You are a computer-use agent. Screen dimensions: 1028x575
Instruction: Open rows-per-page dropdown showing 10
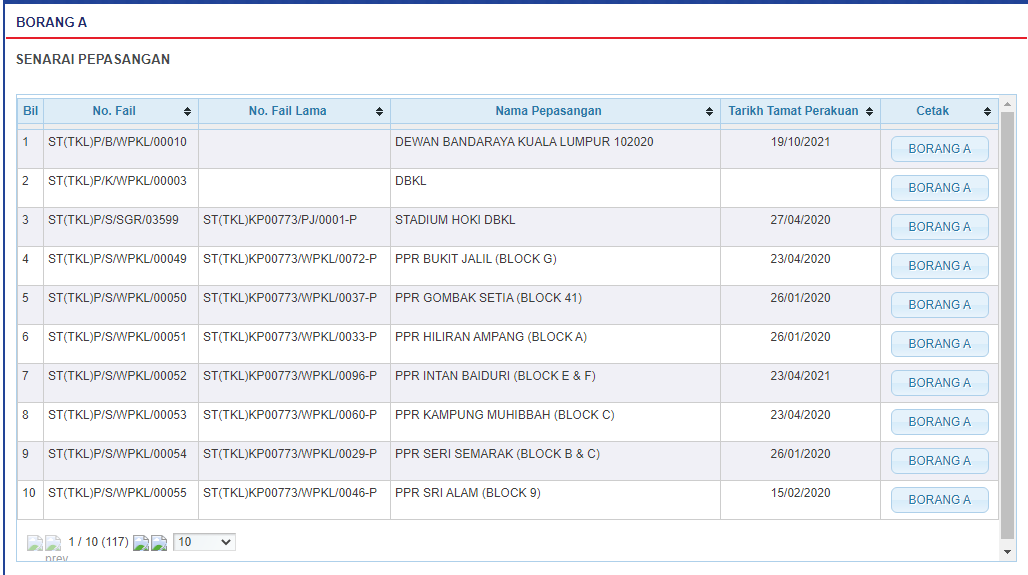click(x=204, y=542)
